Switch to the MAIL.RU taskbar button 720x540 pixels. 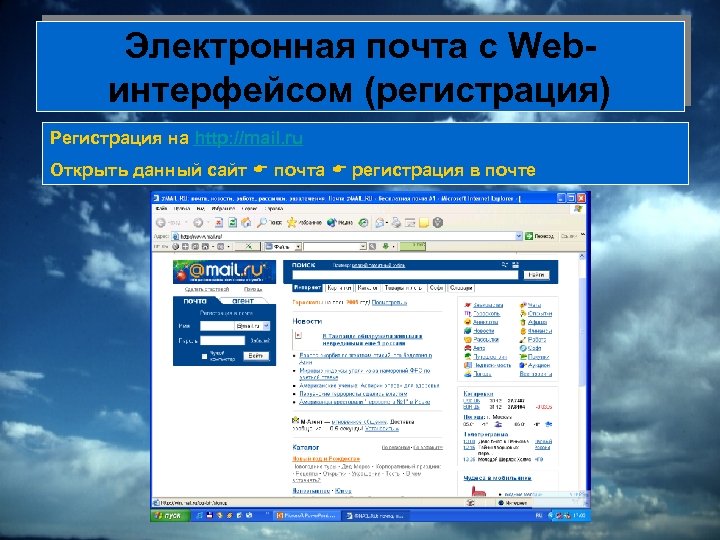[x=375, y=516]
